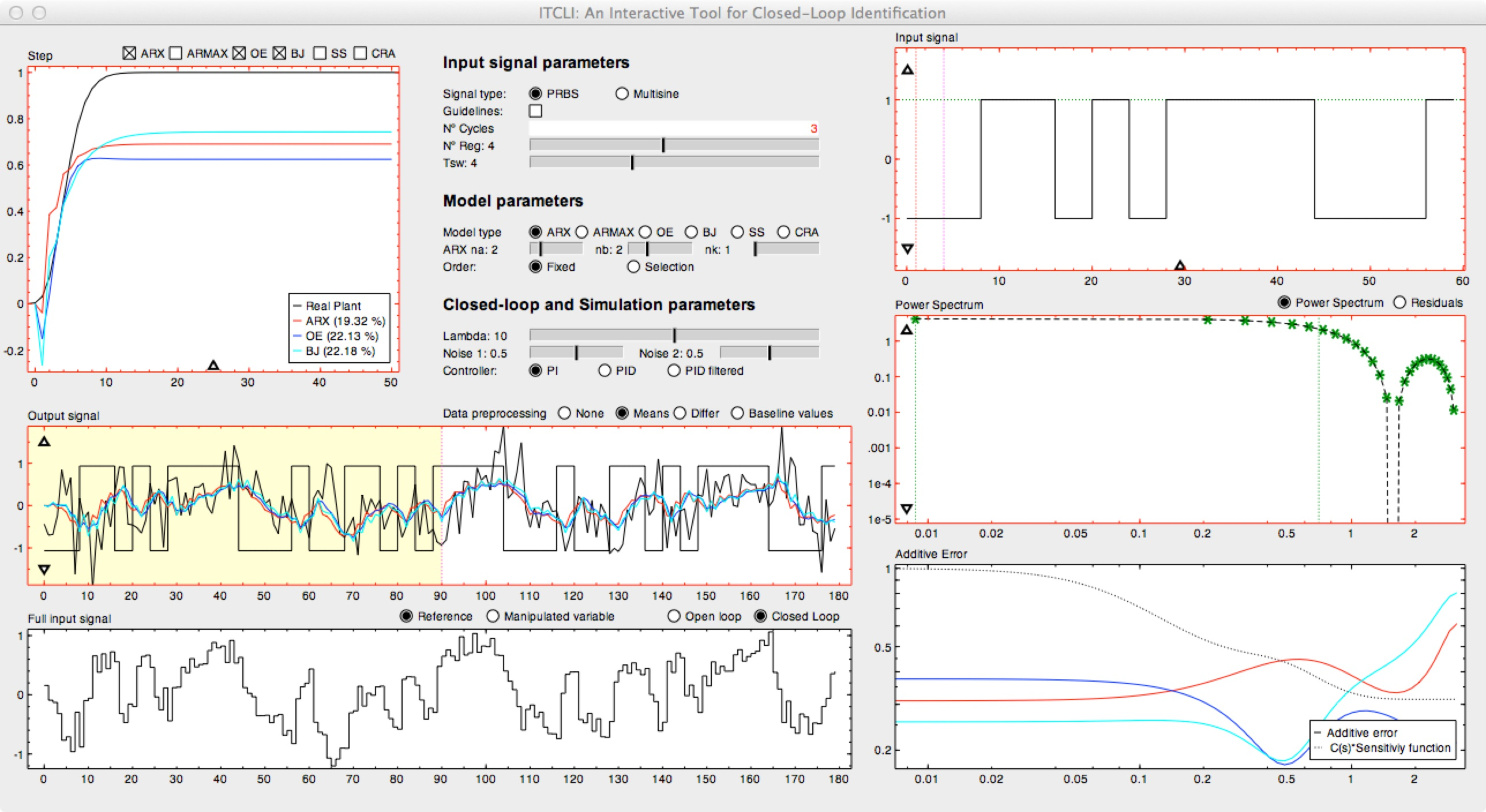This screenshot has height=812, width=1486.
Task: Click up triangle in Output signal plot
Action: click(44, 442)
